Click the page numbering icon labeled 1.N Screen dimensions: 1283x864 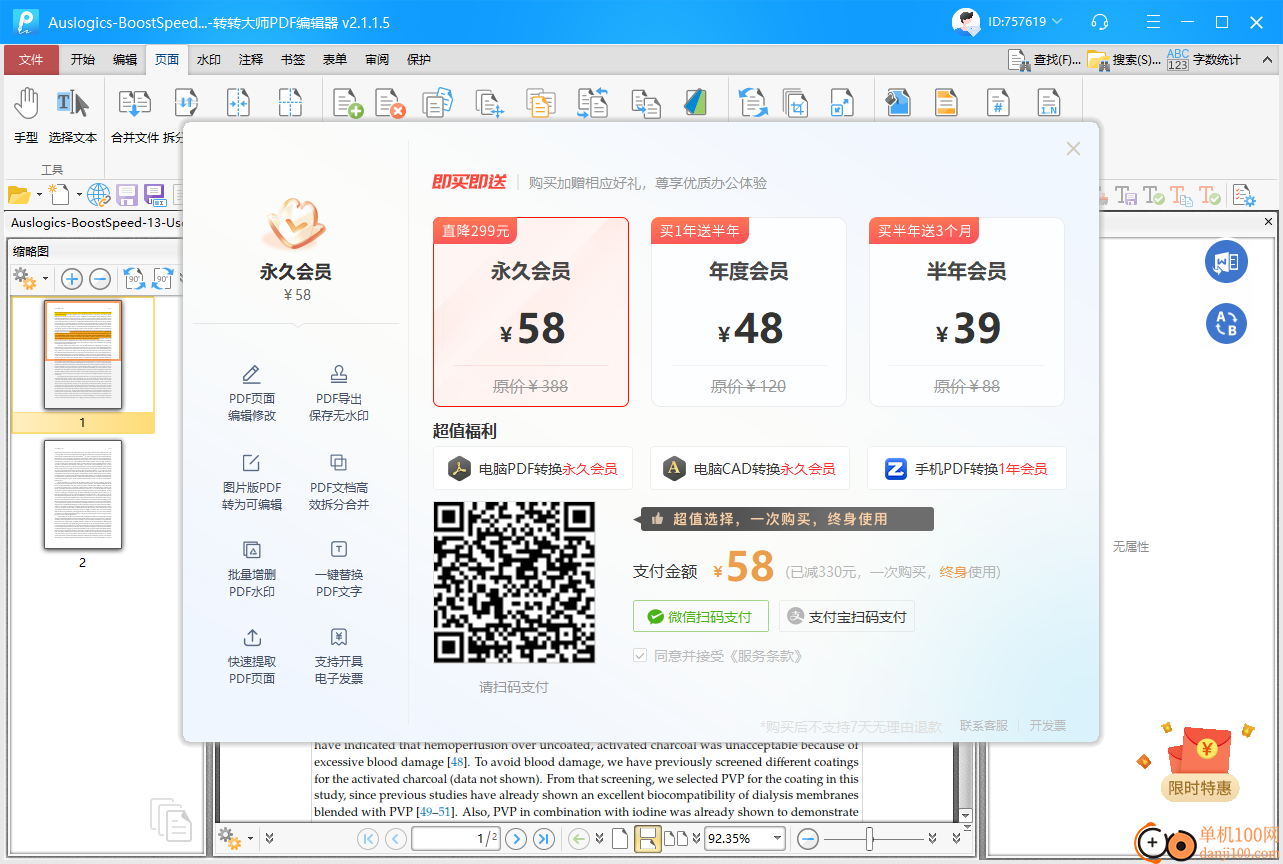click(1047, 103)
